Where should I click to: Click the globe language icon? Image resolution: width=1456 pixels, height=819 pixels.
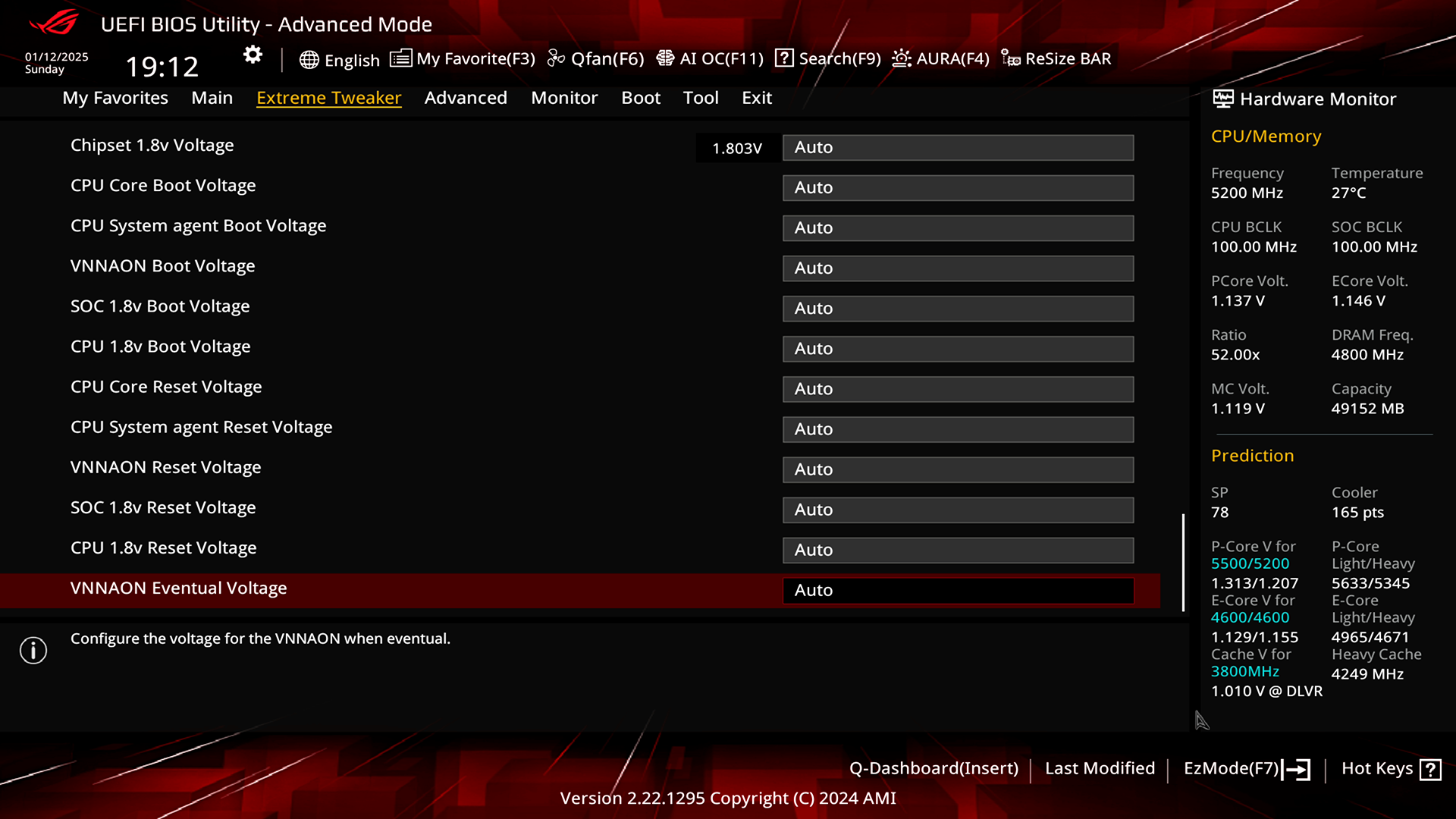click(x=309, y=60)
